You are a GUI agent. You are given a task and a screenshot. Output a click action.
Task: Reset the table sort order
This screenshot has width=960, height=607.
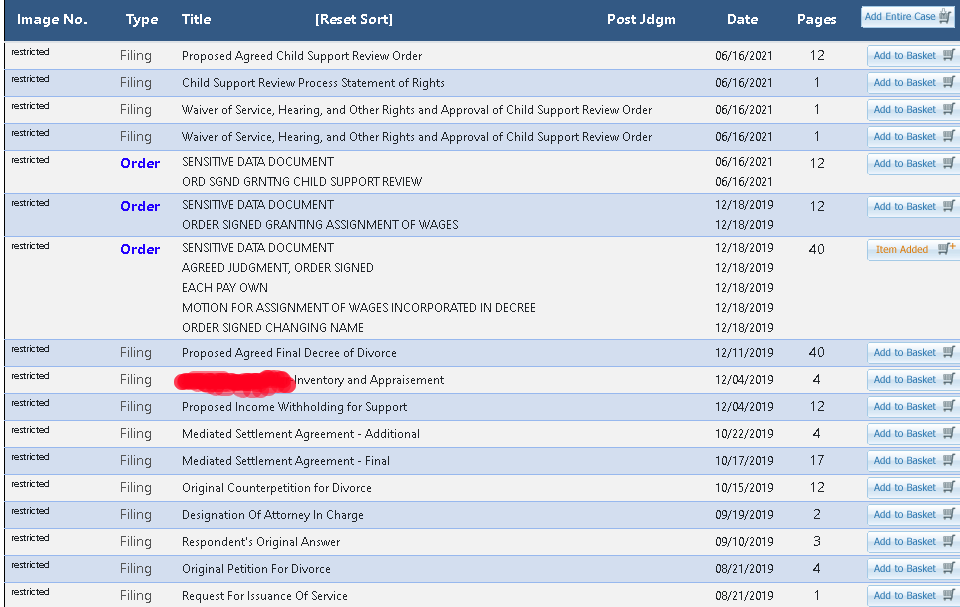(353, 20)
